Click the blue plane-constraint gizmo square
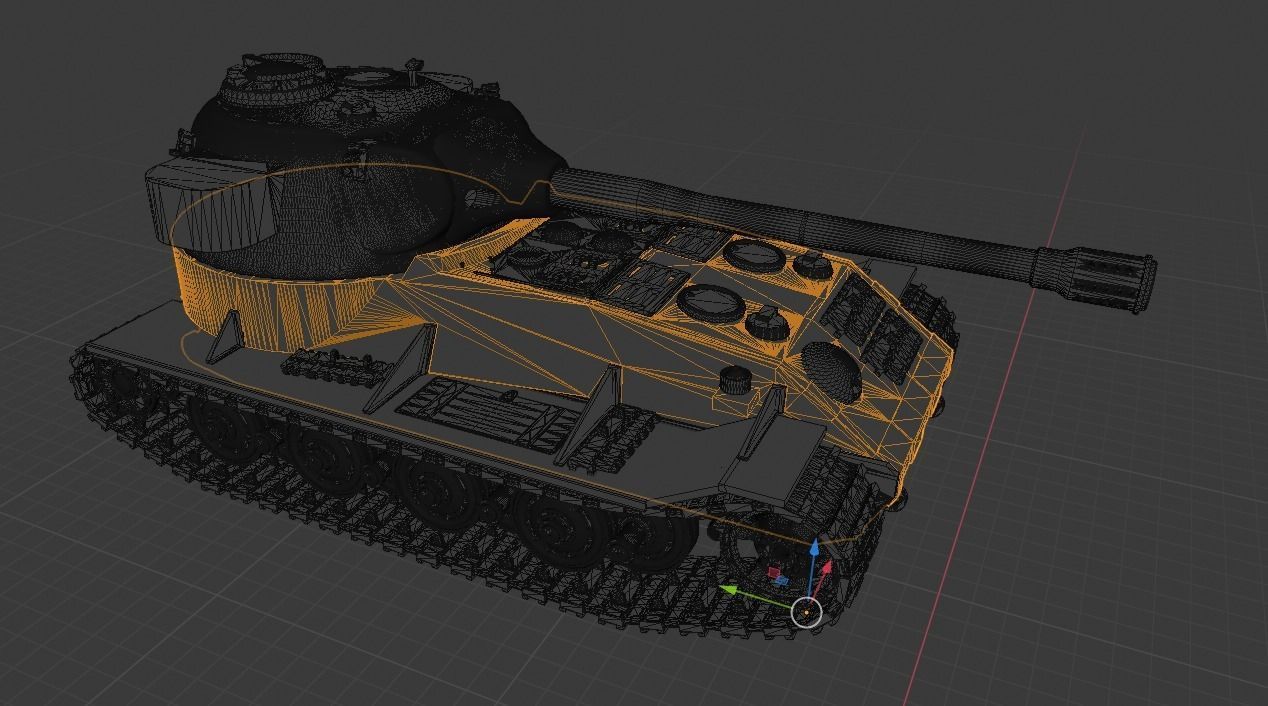 (782, 580)
